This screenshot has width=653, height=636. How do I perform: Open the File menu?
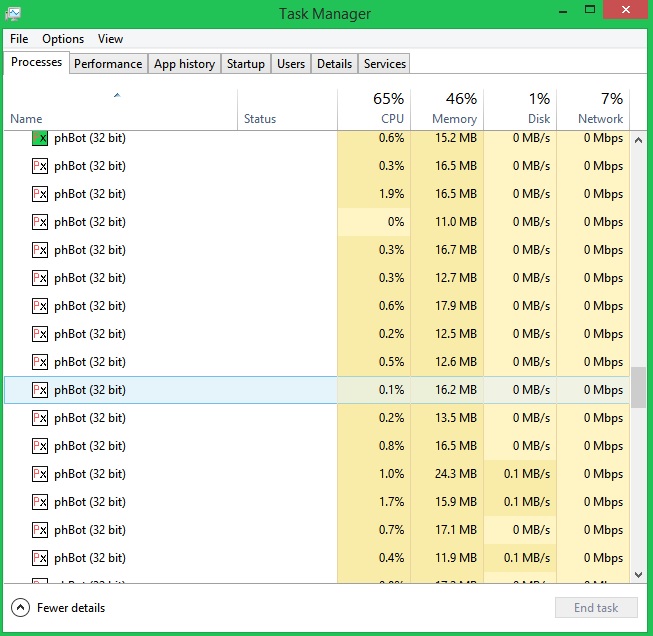[x=19, y=39]
